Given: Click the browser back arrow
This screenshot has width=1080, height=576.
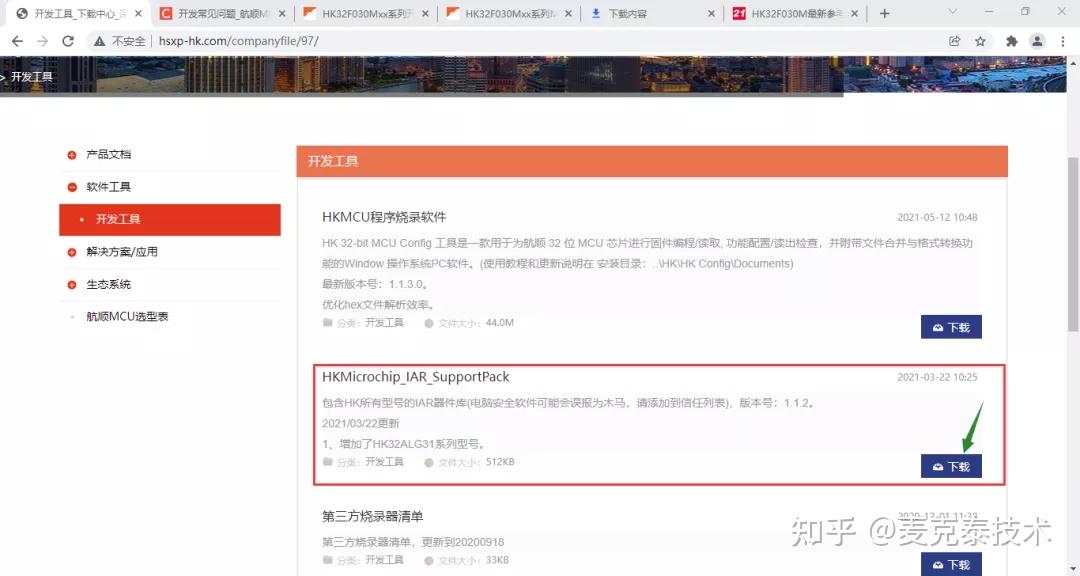Looking at the screenshot, I should (18, 41).
